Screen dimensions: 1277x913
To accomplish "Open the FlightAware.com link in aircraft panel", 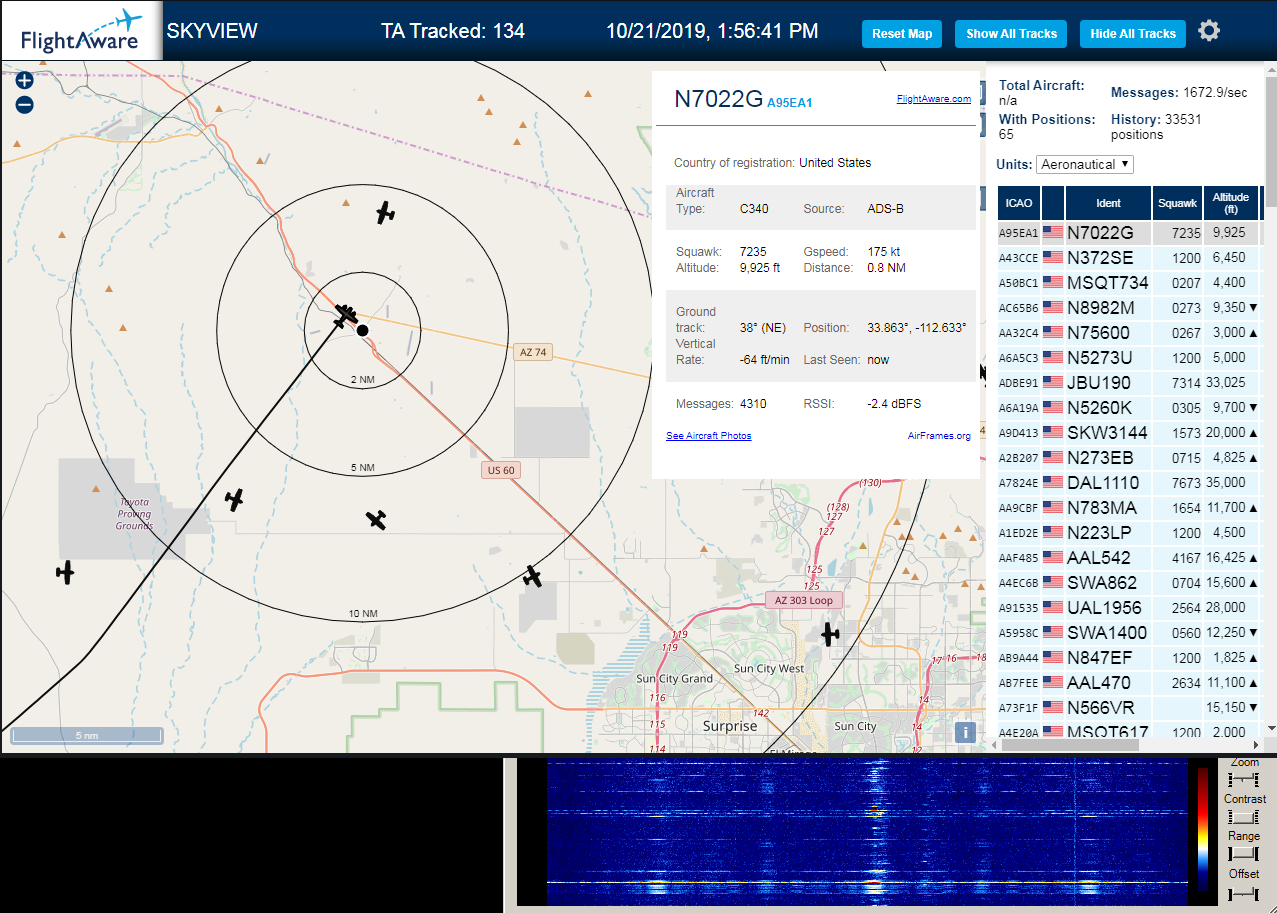I will 934,99.
